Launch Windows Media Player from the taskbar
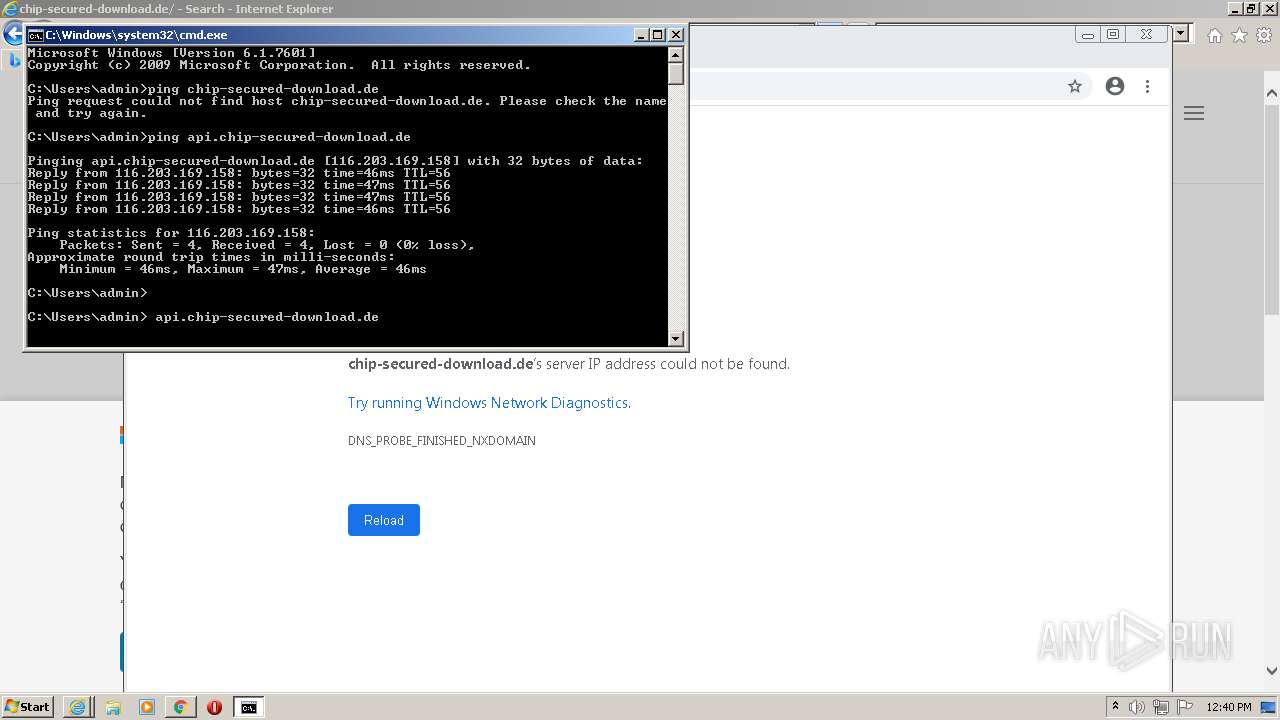 pyautogui.click(x=146, y=707)
